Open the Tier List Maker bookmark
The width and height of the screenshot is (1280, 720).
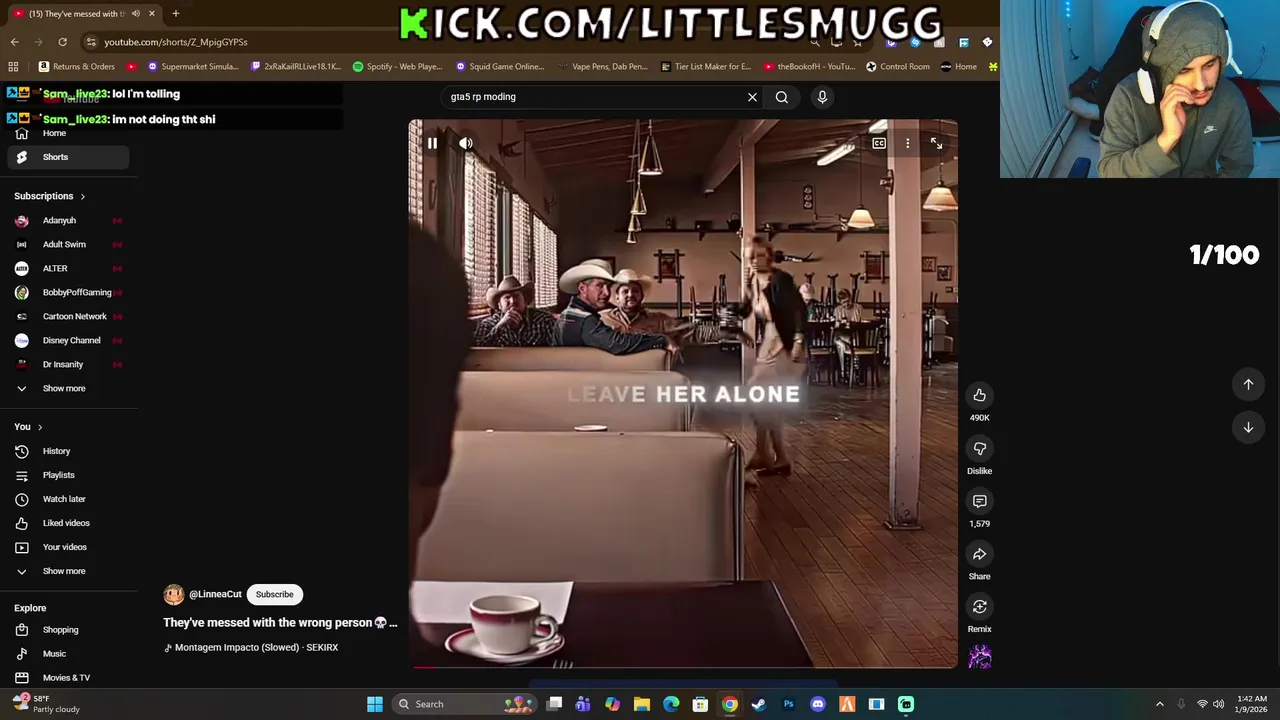pos(706,67)
